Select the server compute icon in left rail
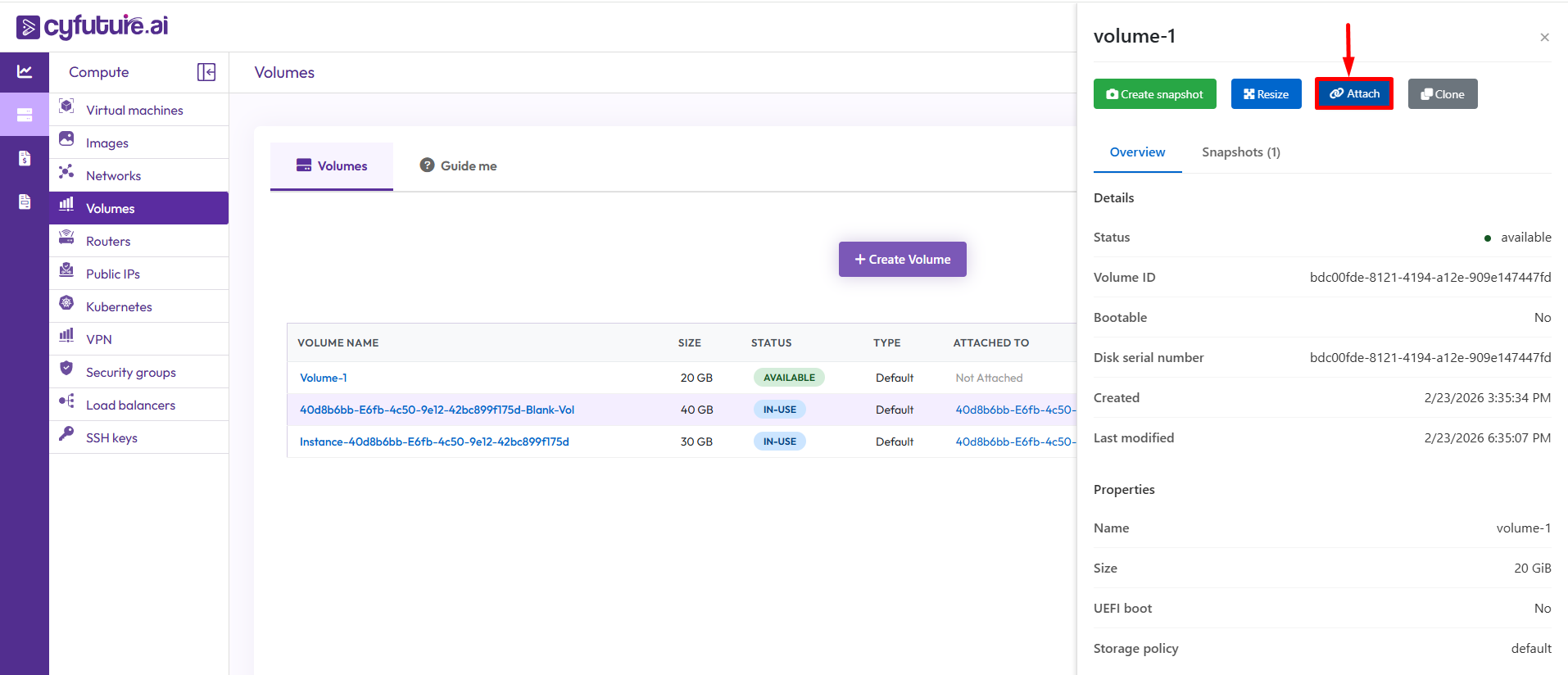1568x675 pixels. click(25, 115)
